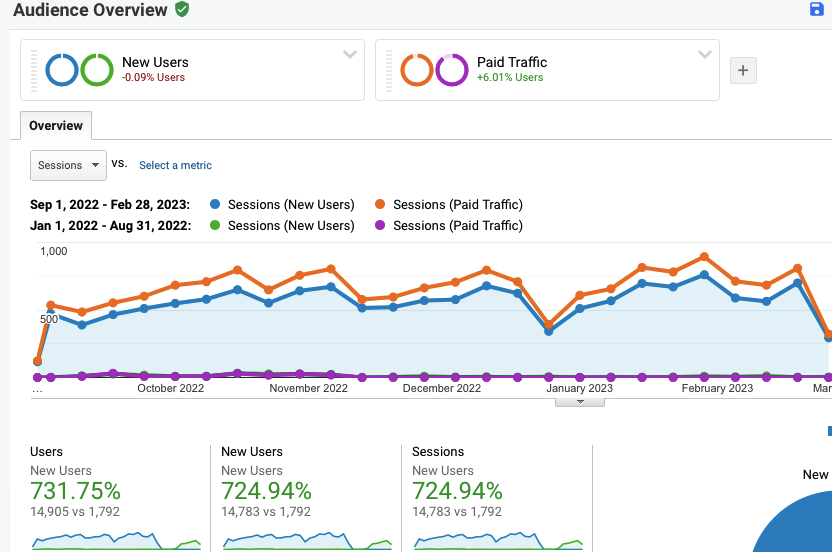Click blue Sessions (New Users) legend dot

click(x=215, y=204)
